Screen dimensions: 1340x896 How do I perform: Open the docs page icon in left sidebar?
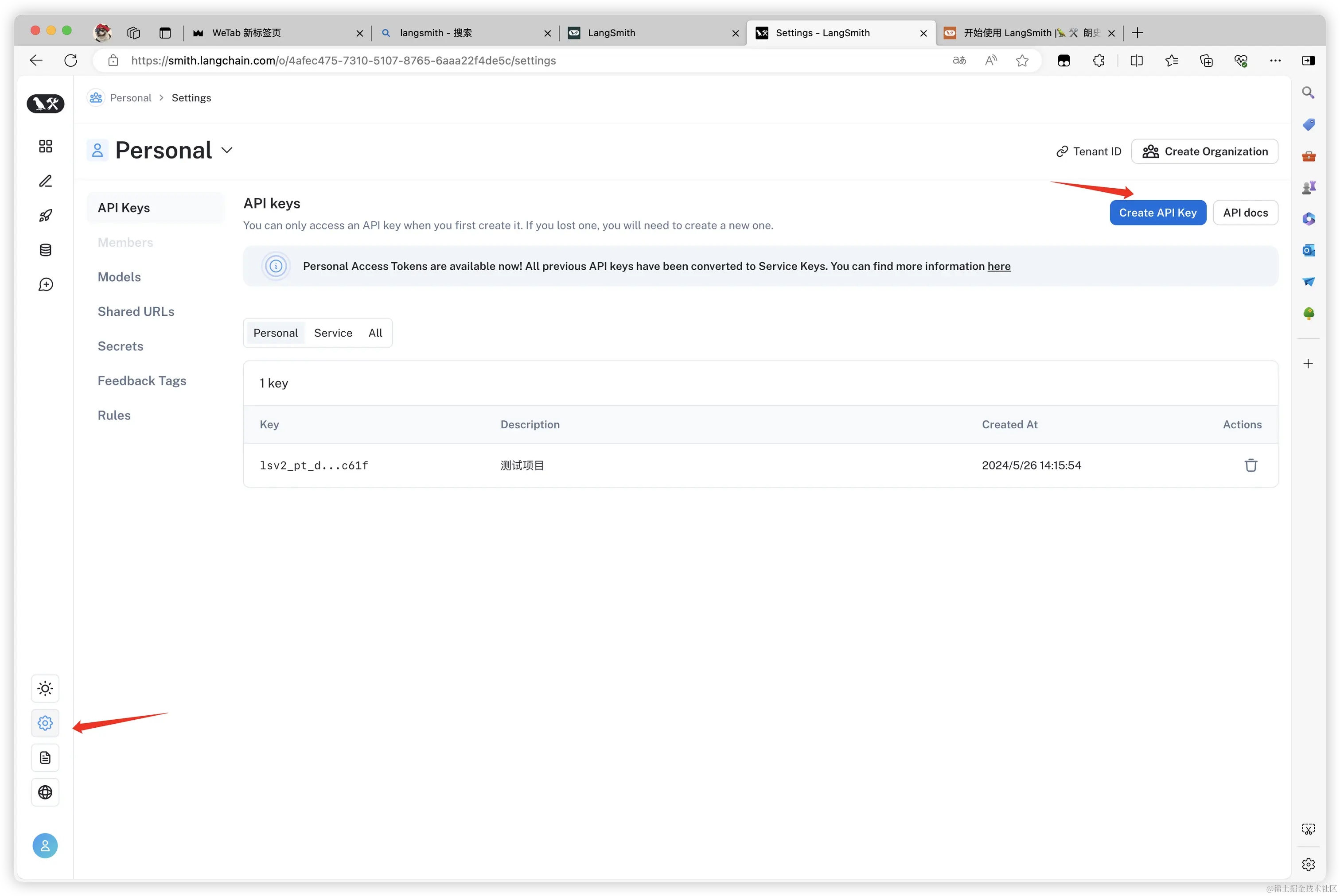45,758
